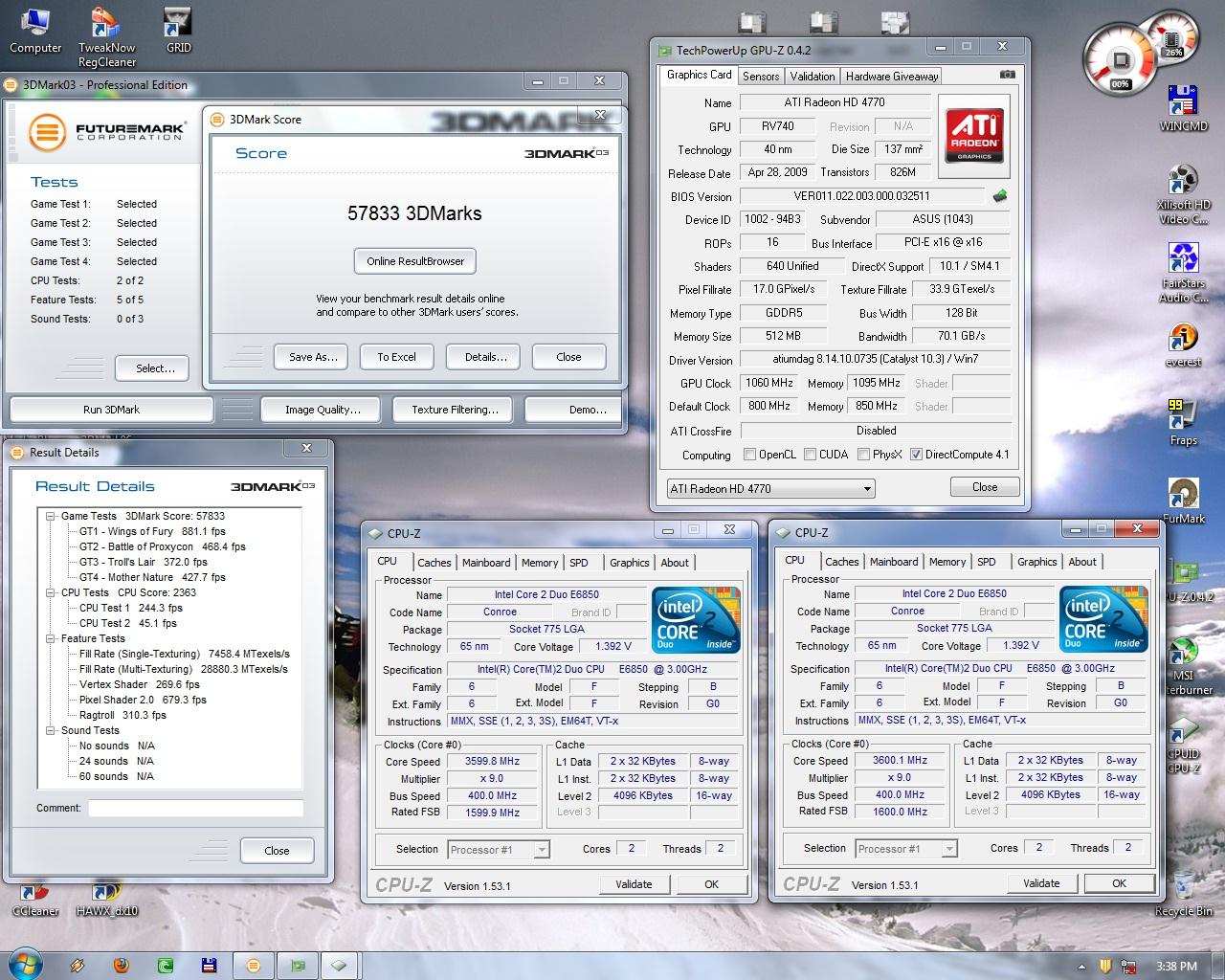
Task: Open the HAWX_dx10 desktop shortcut
Action: tap(106, 898)
